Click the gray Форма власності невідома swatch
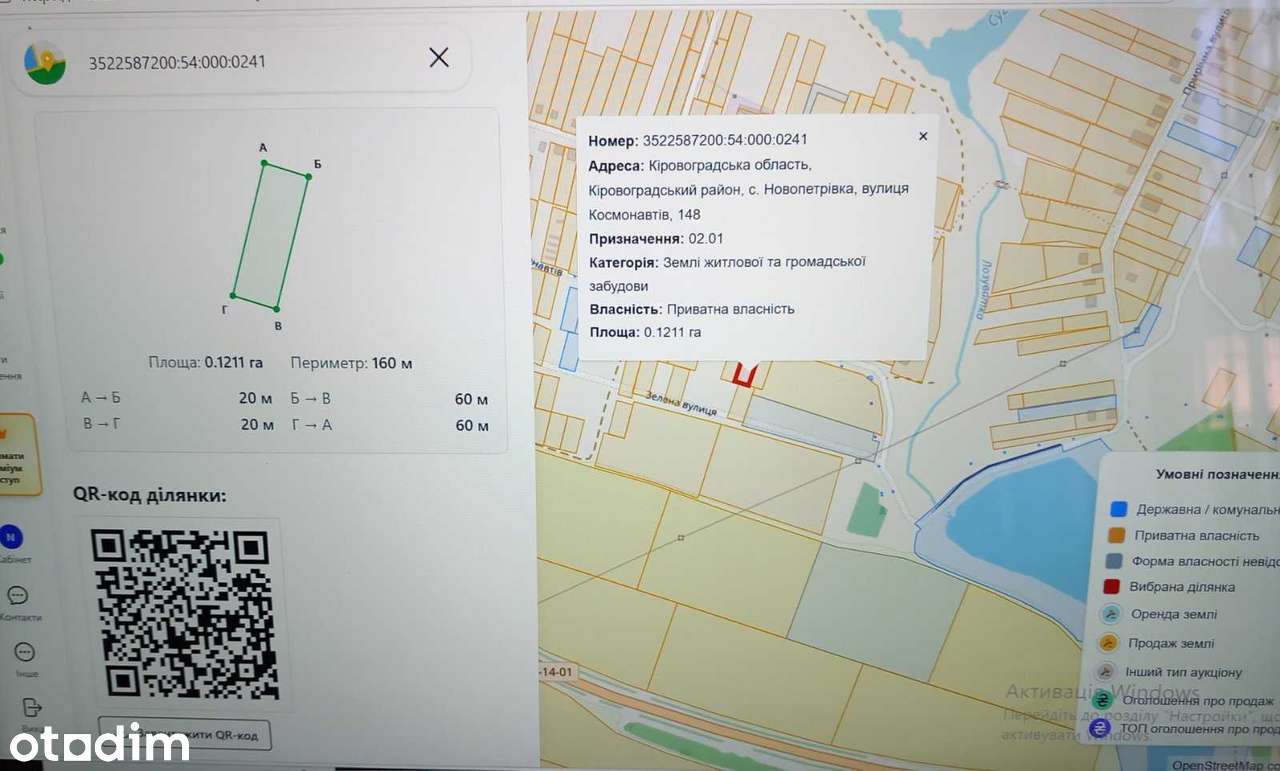The width and height of the screenshot is (1280, 771). pos(1114,561)
